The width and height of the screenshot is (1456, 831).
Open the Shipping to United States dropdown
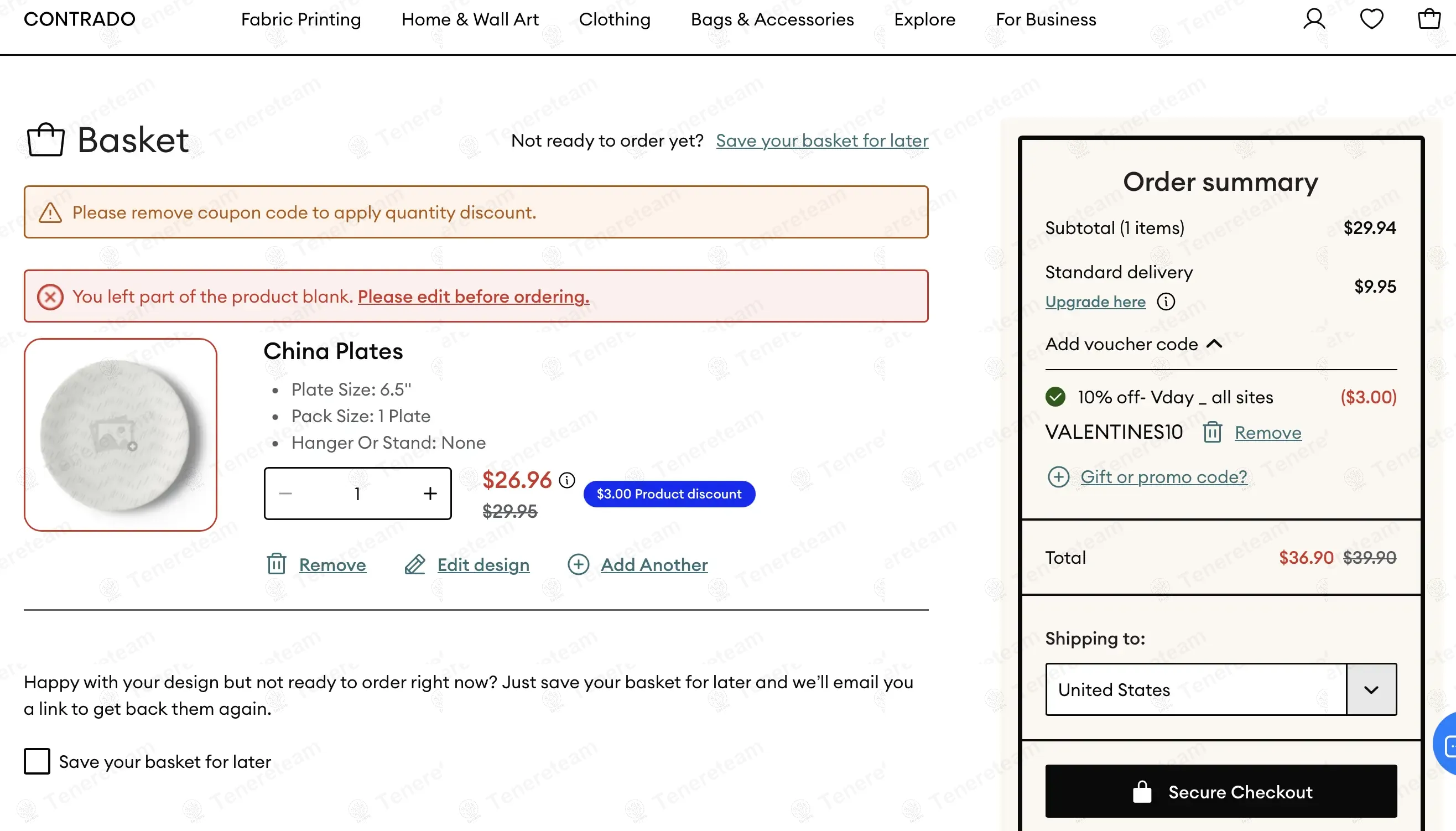click(x=1221, y=689)
